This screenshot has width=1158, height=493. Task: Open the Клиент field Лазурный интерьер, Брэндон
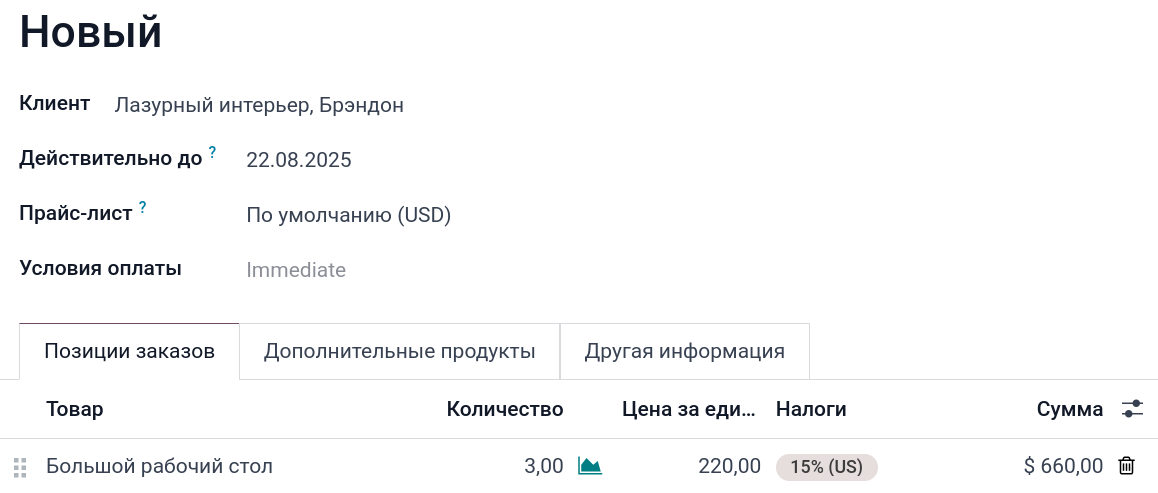259,105
